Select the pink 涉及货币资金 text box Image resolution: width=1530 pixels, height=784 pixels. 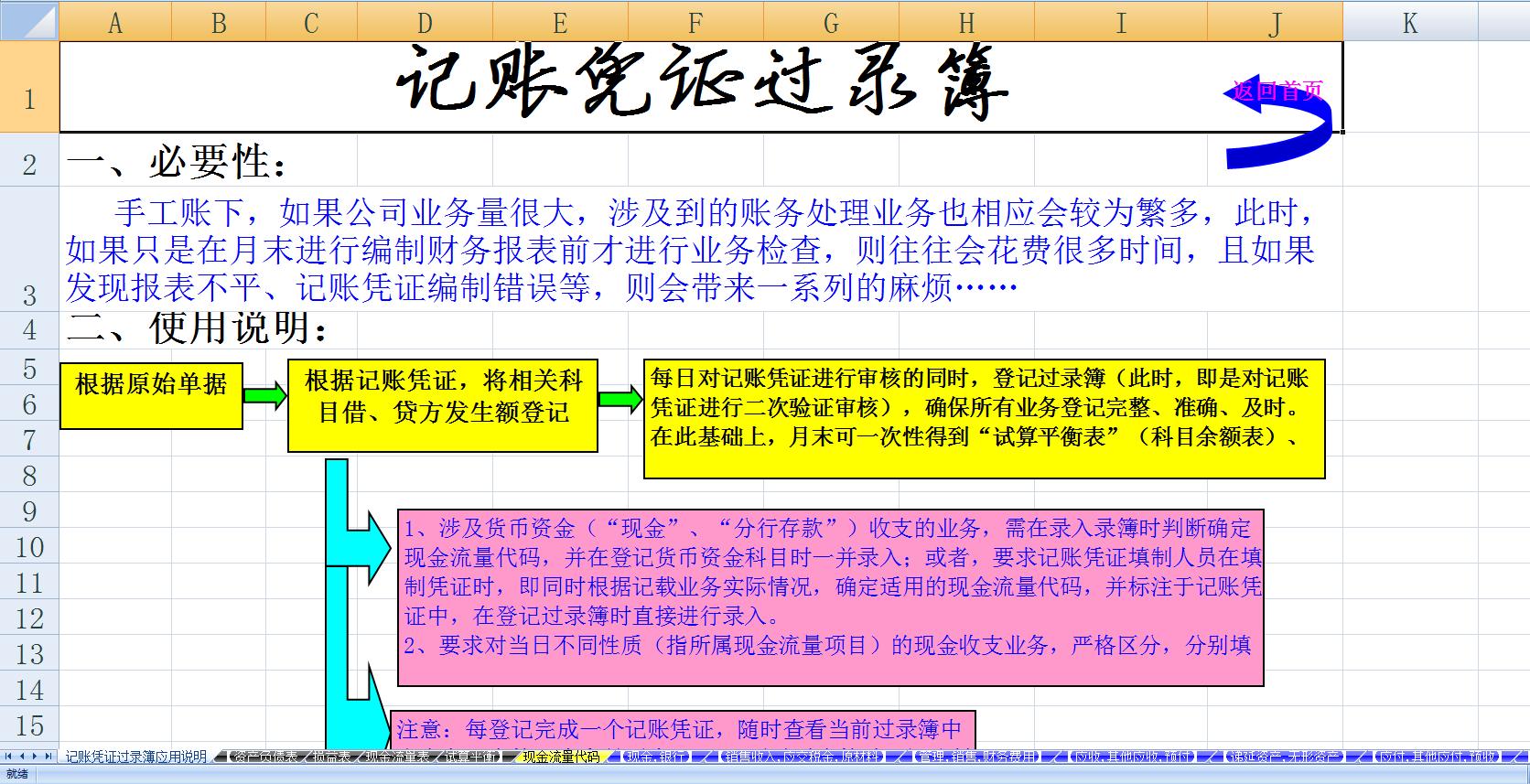click(x=831, y=597)
